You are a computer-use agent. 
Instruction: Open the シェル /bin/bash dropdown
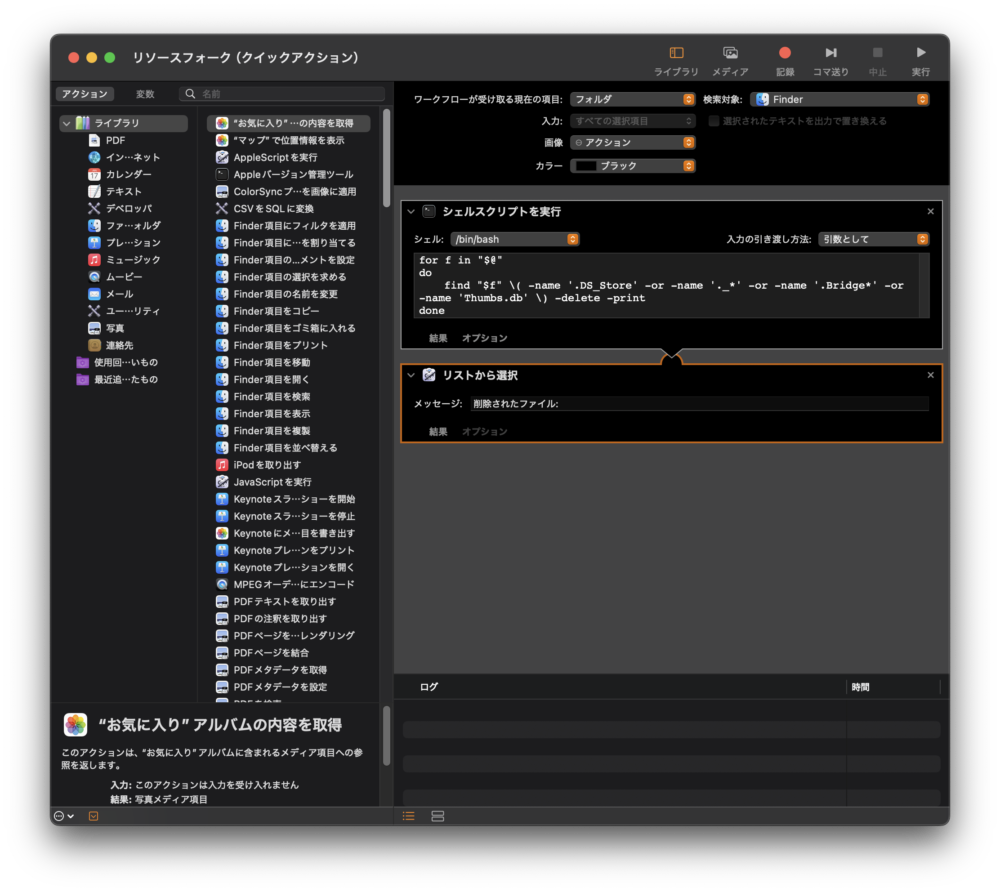[x=514, y=240]
